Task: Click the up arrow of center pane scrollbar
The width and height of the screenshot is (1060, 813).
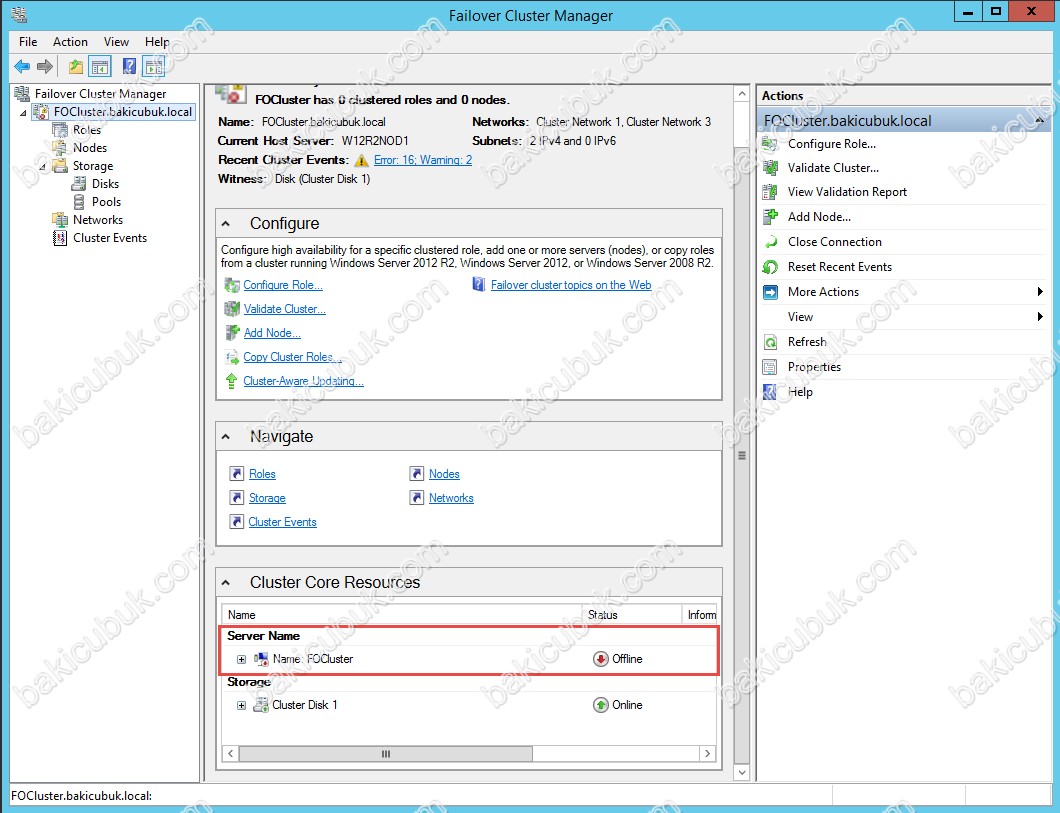Action: coord(742,94)
